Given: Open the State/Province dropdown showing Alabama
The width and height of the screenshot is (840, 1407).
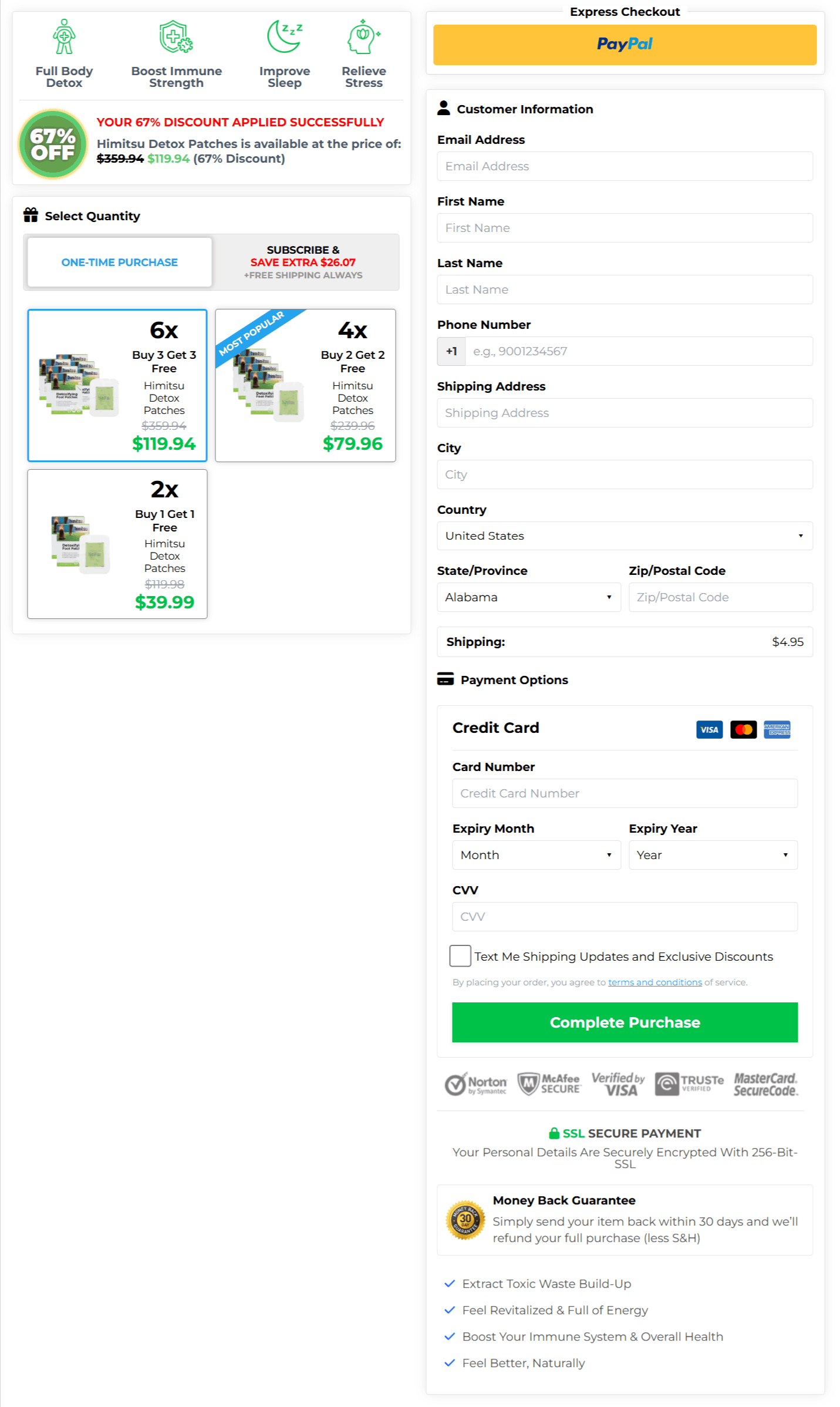Looking at the screenshot, I should 528,597.
